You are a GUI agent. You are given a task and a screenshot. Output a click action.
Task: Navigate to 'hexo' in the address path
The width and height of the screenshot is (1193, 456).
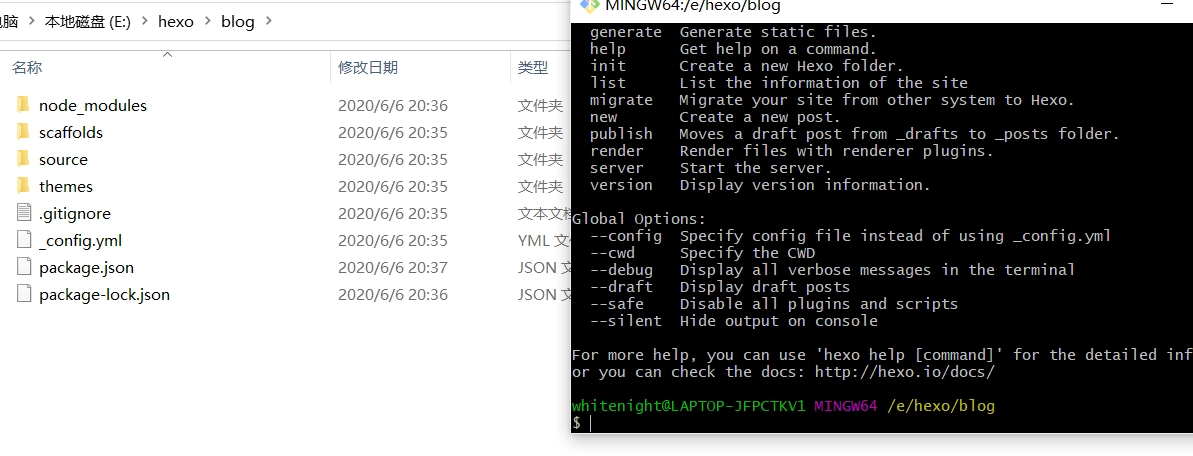(x=176, y=21)
